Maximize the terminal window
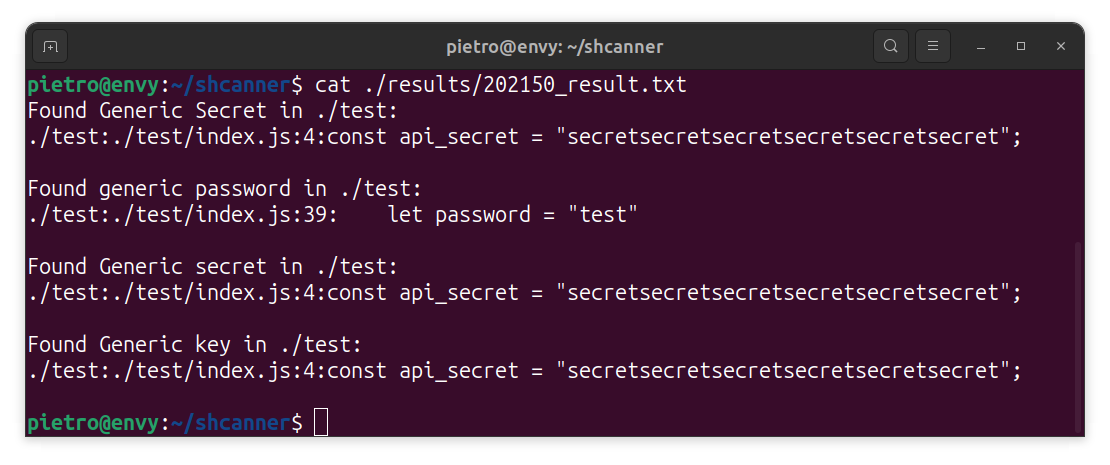Viewport: 1110px width, 465px height. point(1021,46)
